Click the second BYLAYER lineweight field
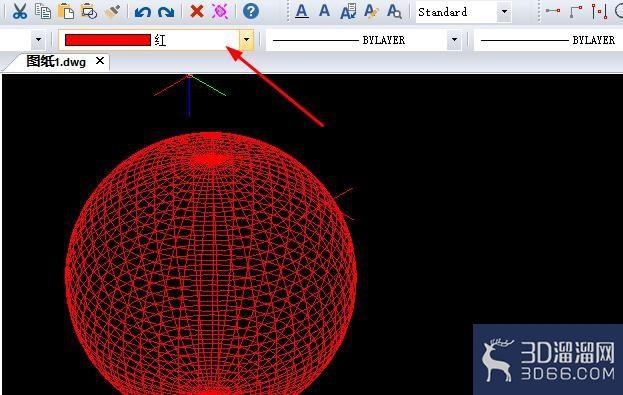 tap(548, 40)
